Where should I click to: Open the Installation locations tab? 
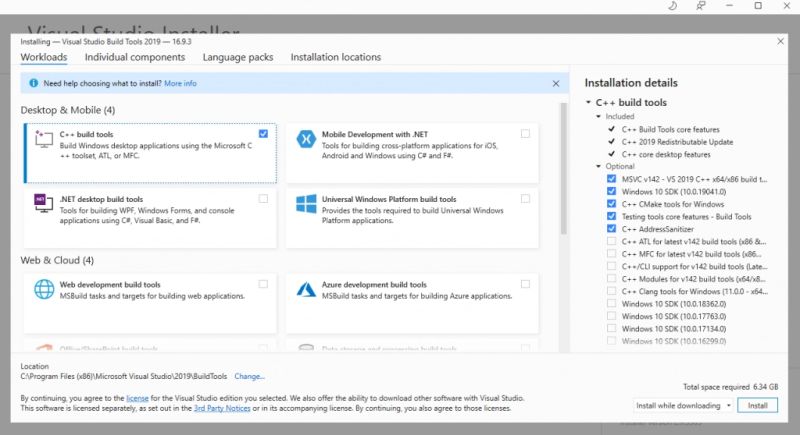click(336, 57)
